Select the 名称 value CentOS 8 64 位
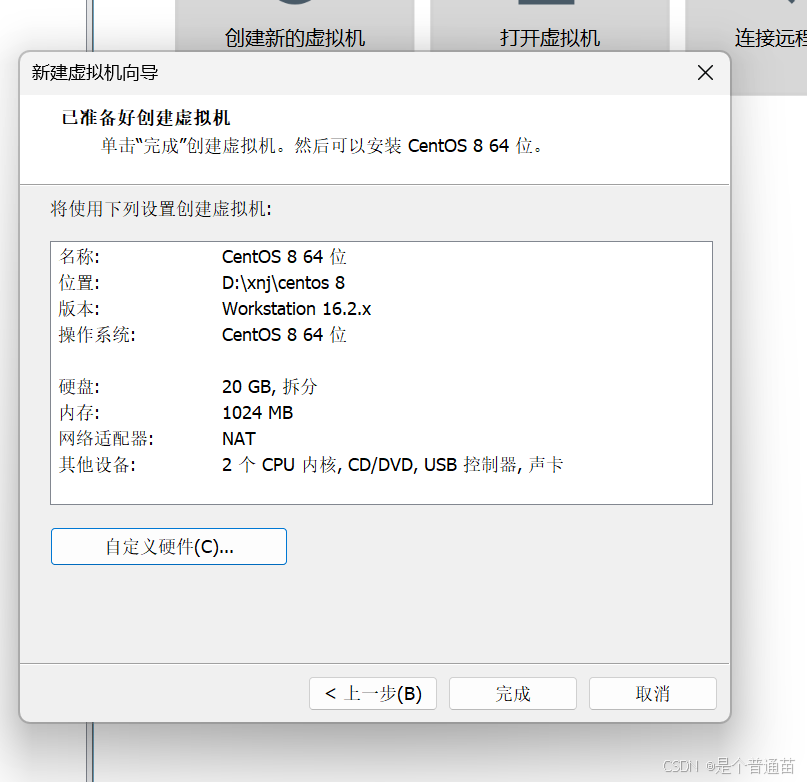Viewport: 807px width, 782px height. [284, 256]
